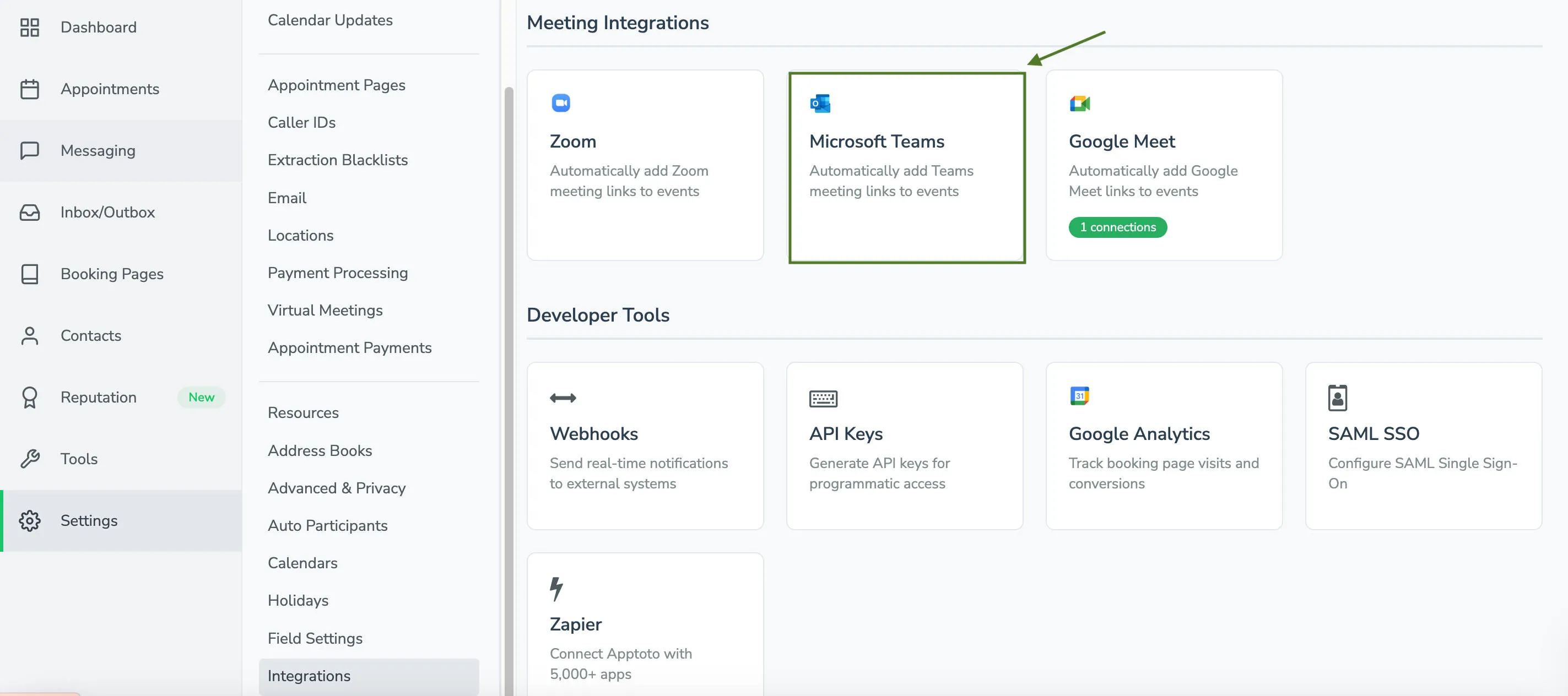
Task: Open the Dashboard panel via its grid icon
Action: pyautogui.click(x=30, y=27)
